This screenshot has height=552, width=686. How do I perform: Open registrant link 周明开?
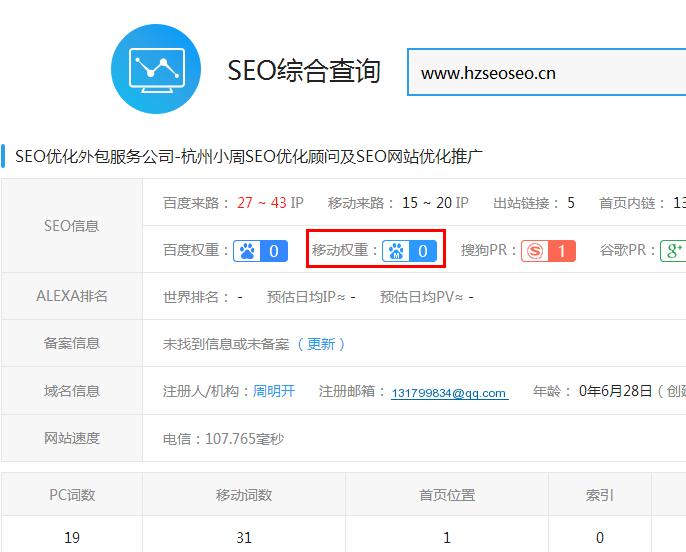274,391
